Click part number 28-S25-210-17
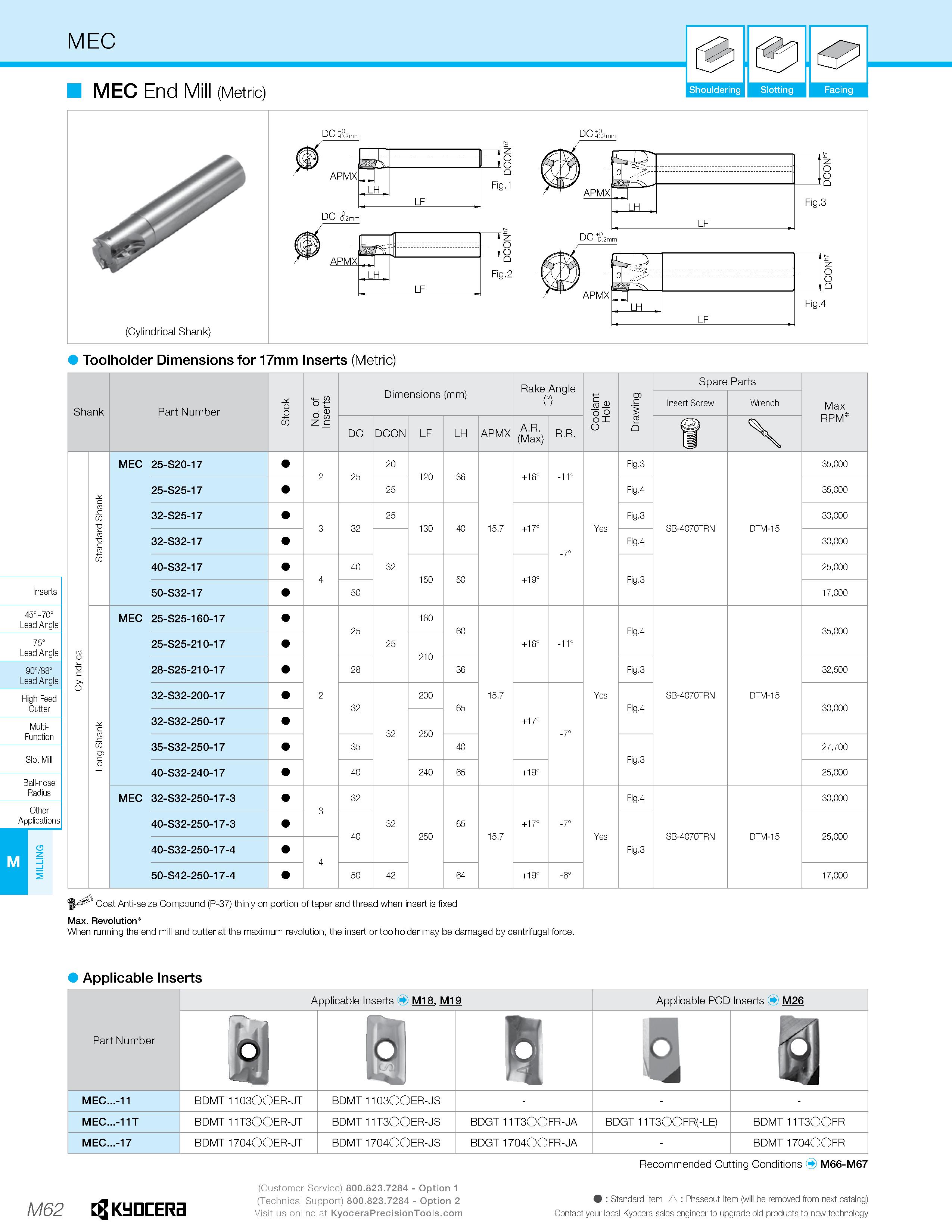This screenshot has height=1232, width=952. (x=188, y=670)
